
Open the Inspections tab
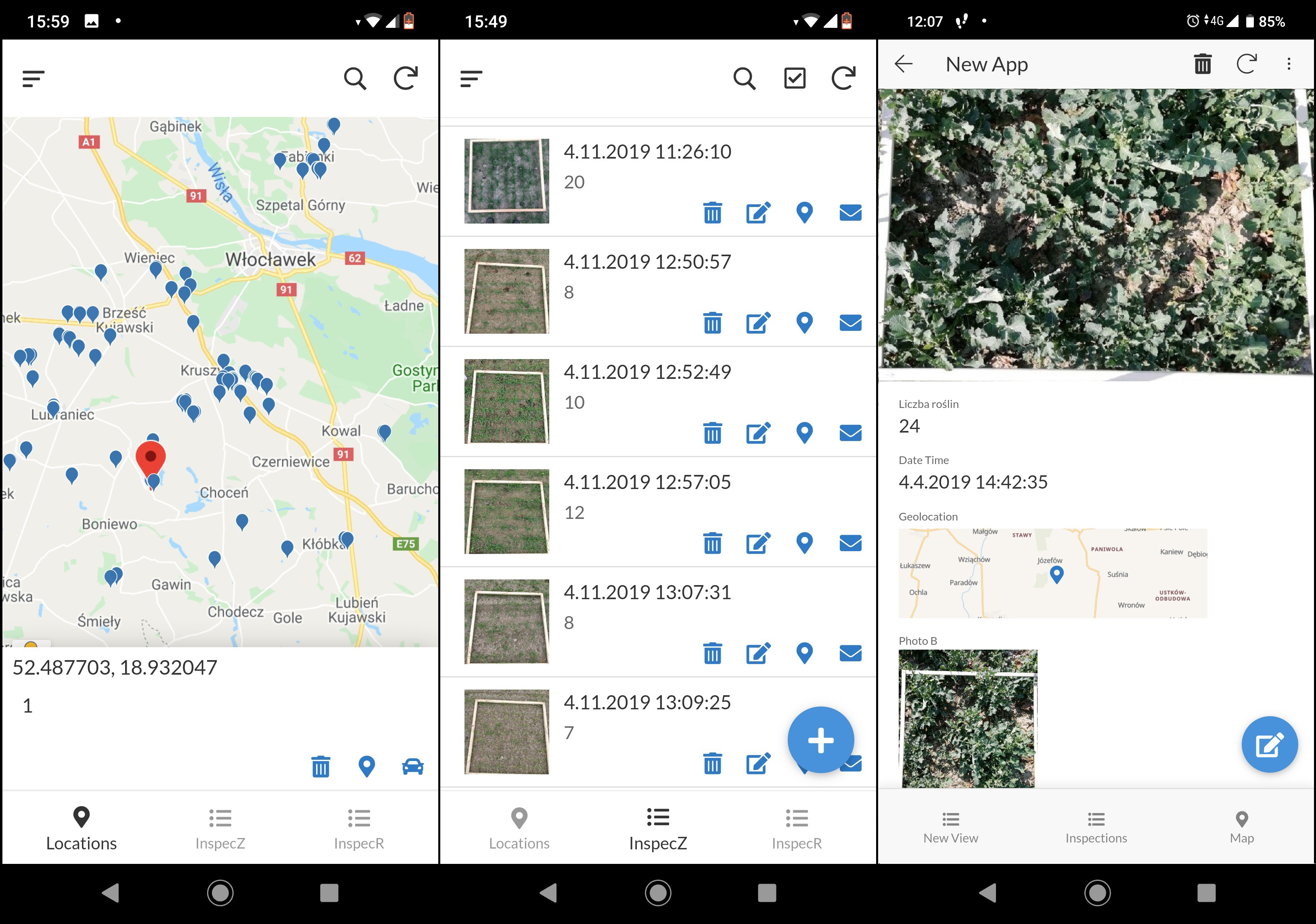coord(1096,827)
